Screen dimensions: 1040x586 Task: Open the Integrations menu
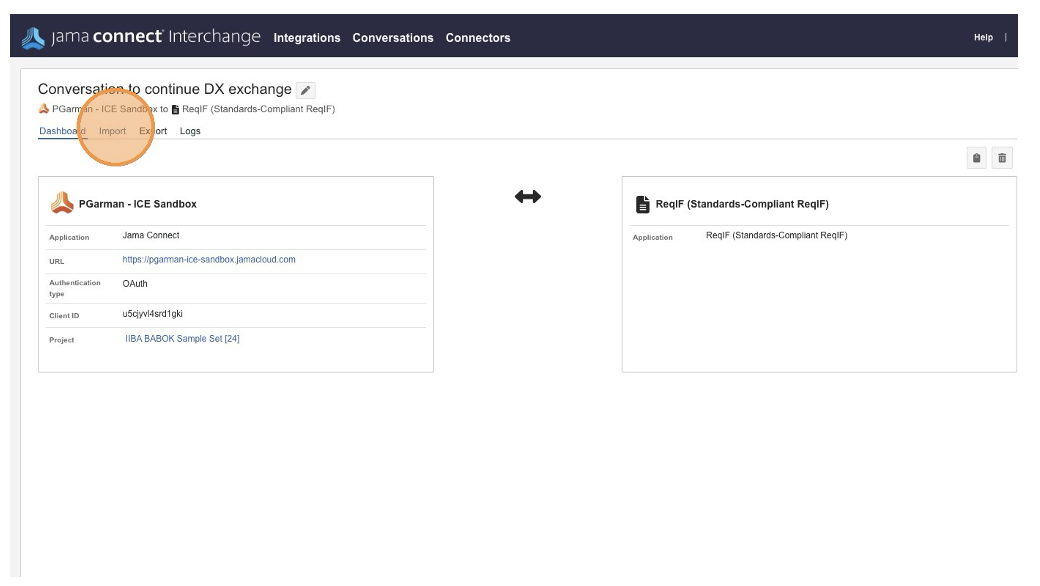(306, 38)
